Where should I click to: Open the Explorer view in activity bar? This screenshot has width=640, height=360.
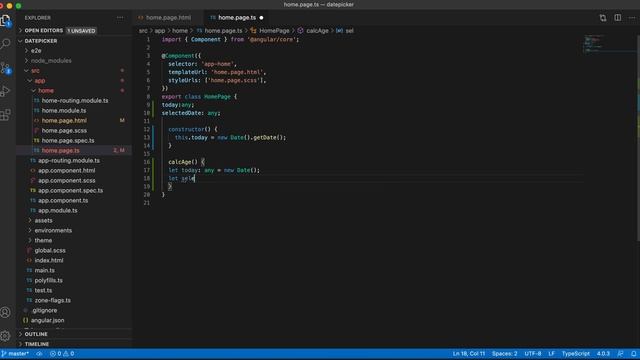[6, 20]
